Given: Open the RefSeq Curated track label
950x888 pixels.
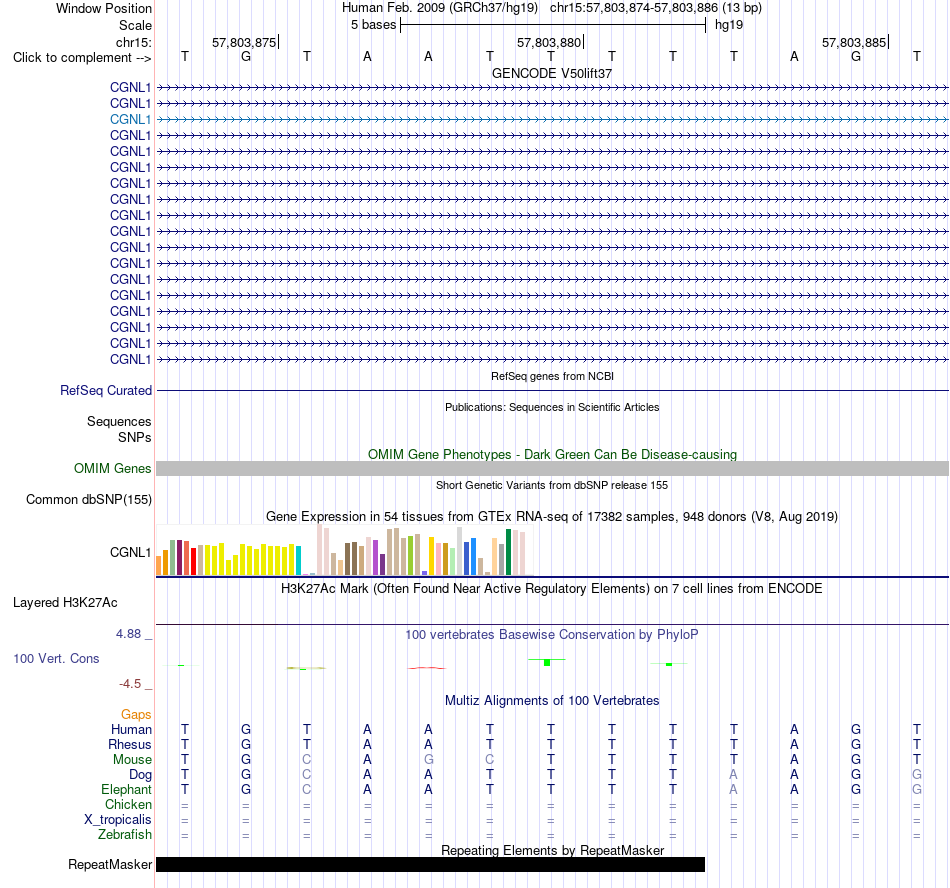Looking at the screenshot, I should pos(106,390).
